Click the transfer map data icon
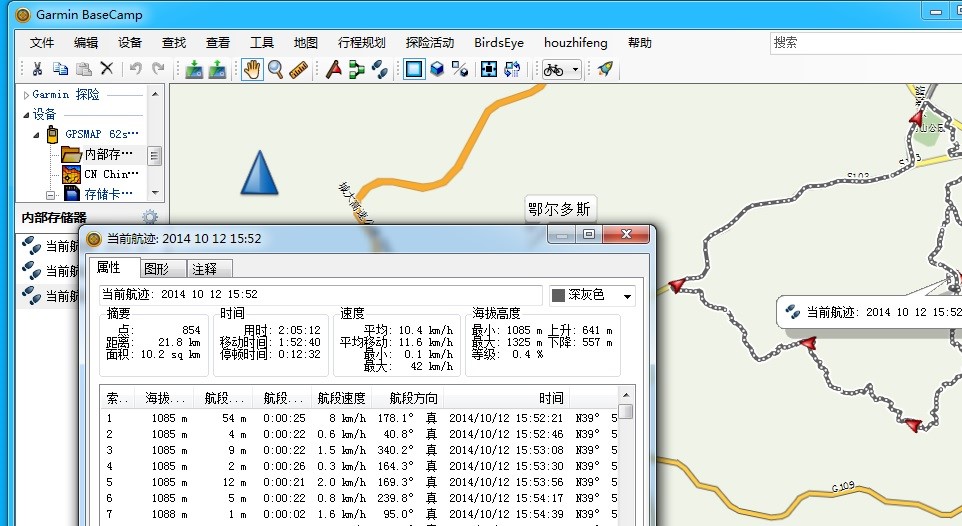The image size is (962, 526). tap(512, 69)
